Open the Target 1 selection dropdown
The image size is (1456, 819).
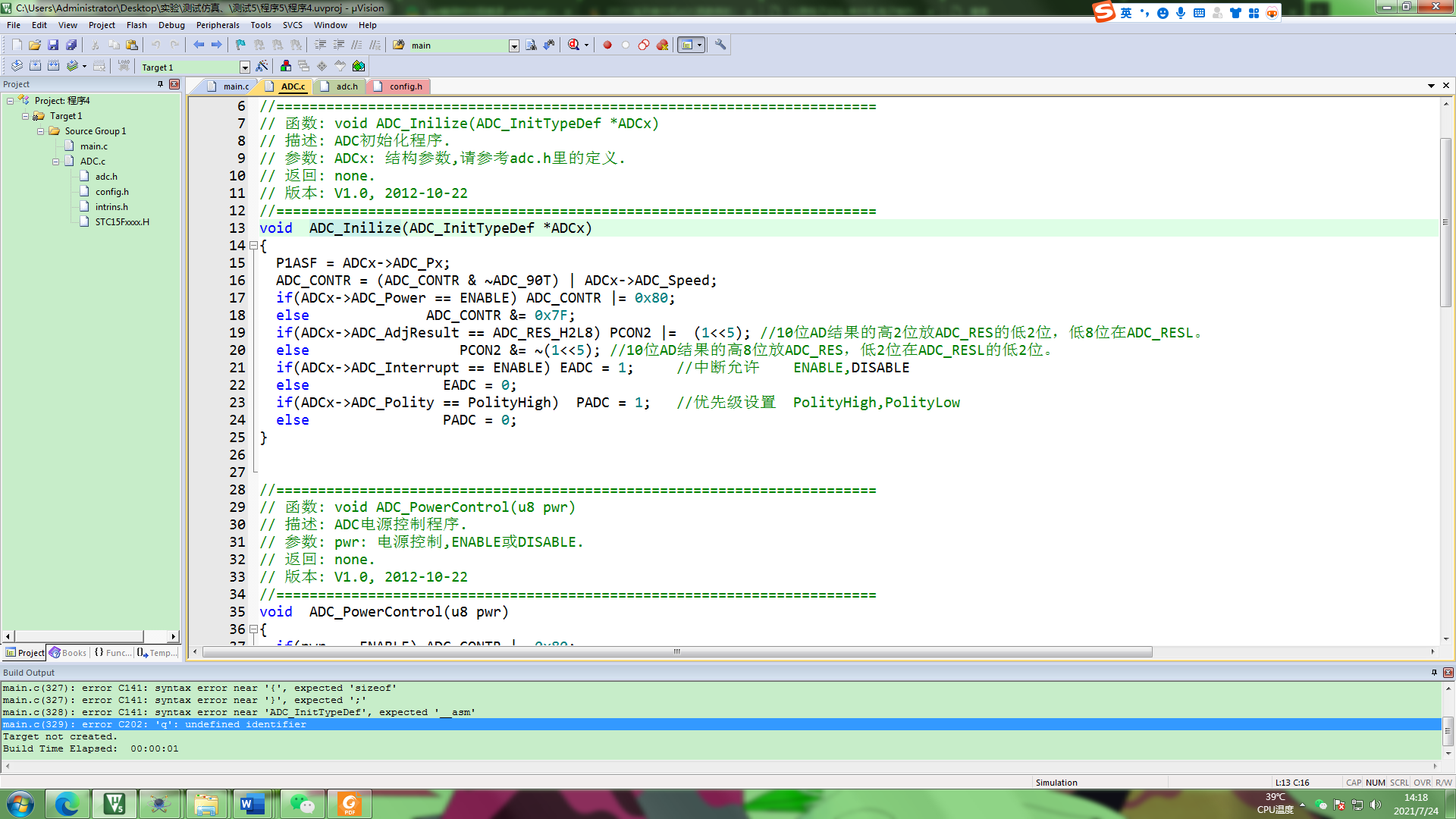(x=244, y=67)
